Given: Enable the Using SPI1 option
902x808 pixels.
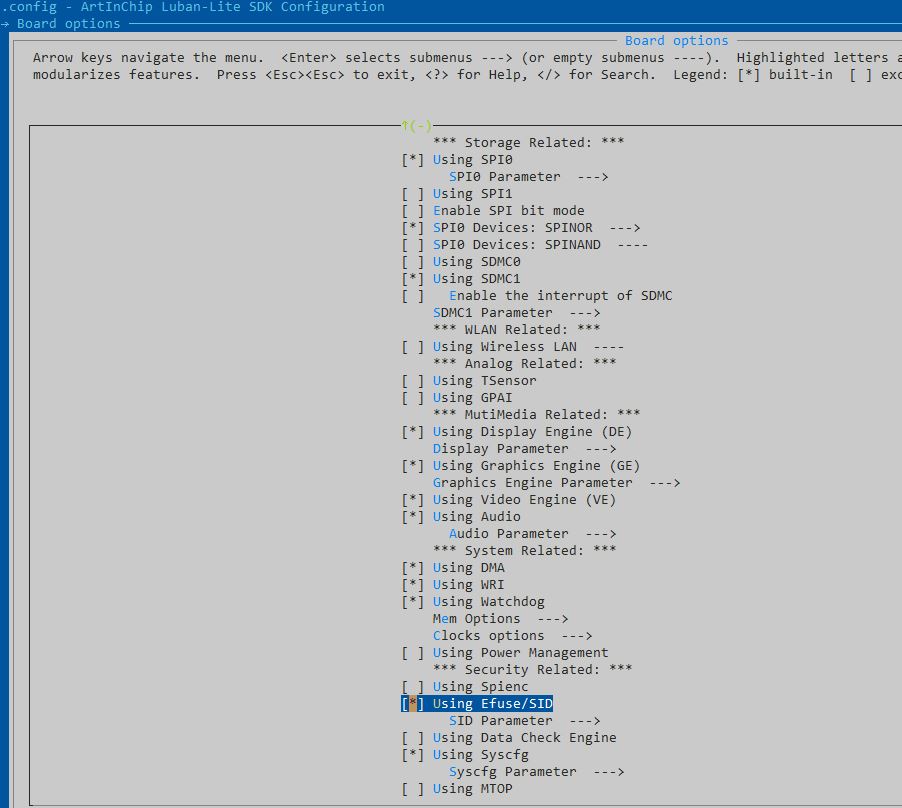Looking at the screenshot, I should coord(412,194).
